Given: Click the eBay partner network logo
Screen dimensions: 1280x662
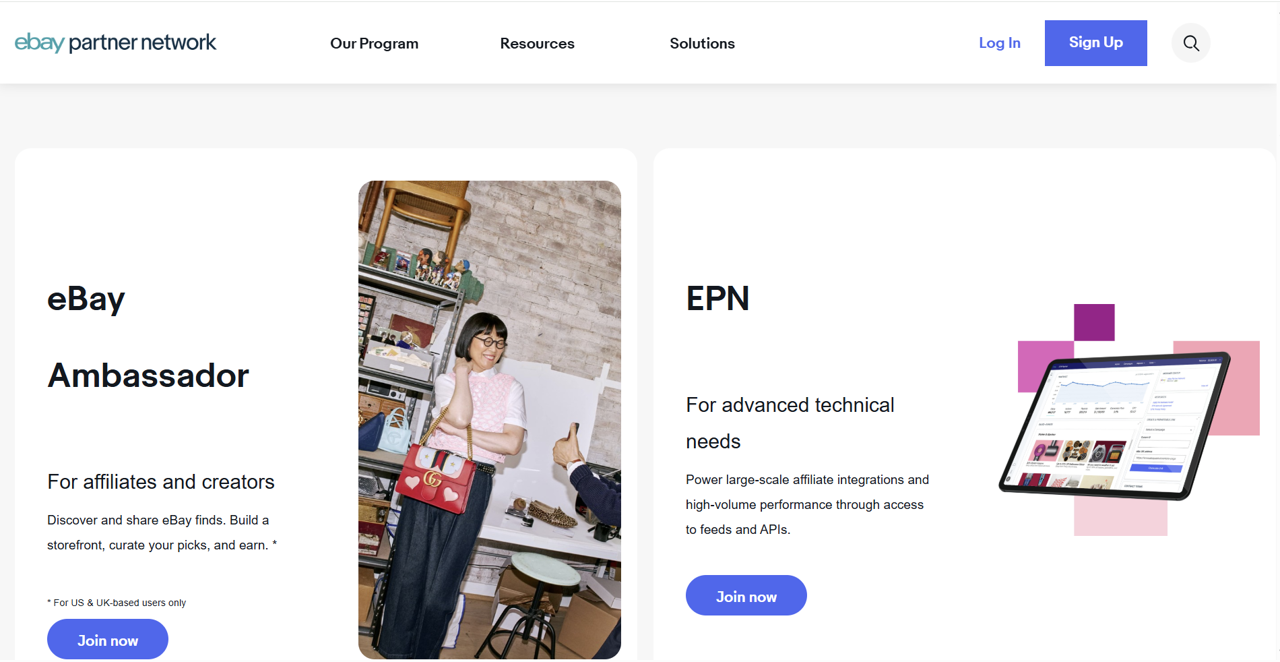Looking at the screenshot, I should click(x=115, y=43).
